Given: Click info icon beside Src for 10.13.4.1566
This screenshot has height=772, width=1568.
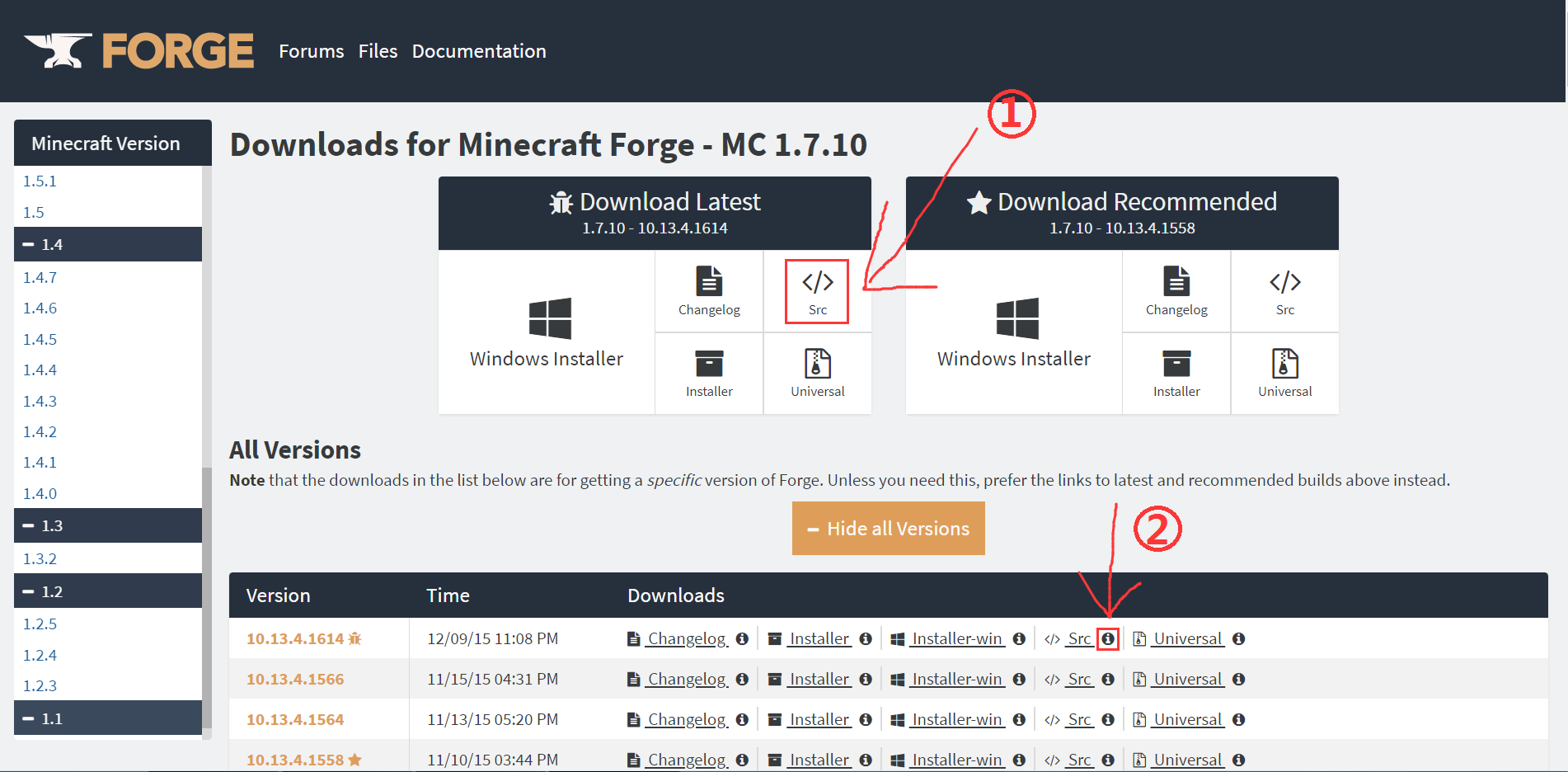Looking at the screenshot, I should pyautogui.click(x=1108, y=679).
